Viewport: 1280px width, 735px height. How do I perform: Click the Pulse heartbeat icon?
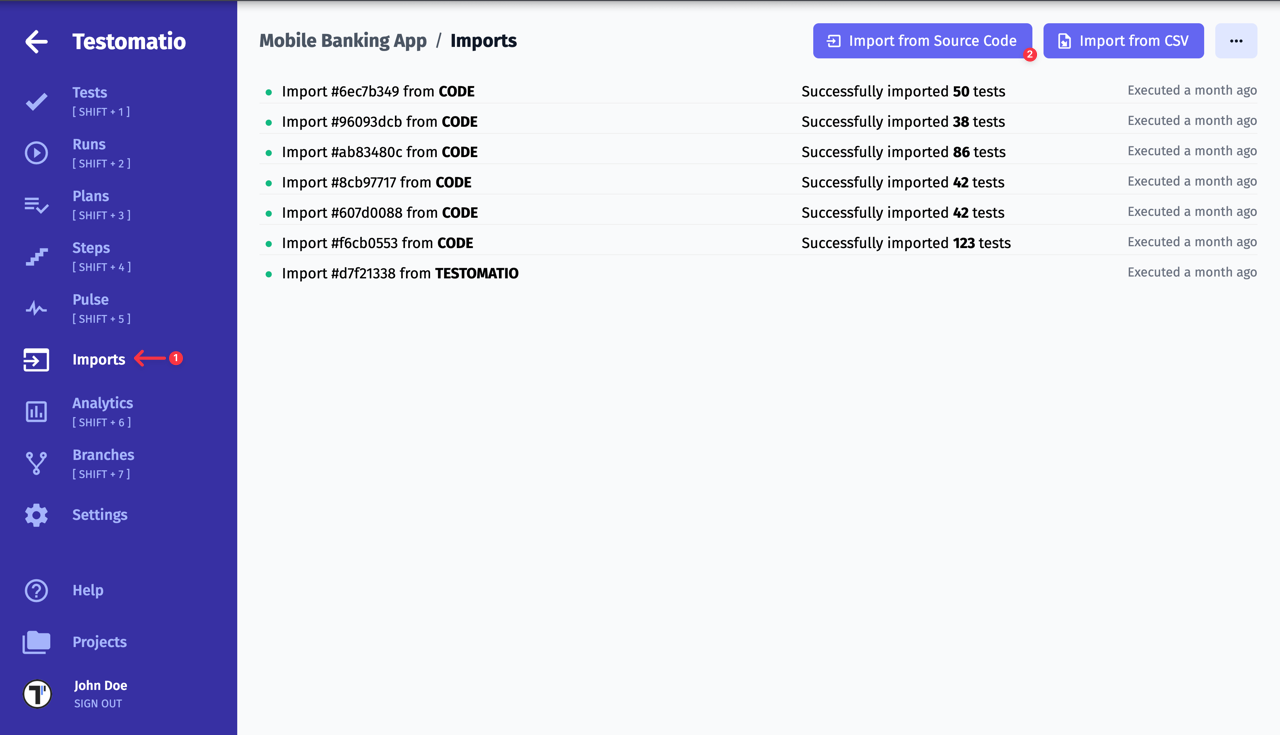point(36,308)
